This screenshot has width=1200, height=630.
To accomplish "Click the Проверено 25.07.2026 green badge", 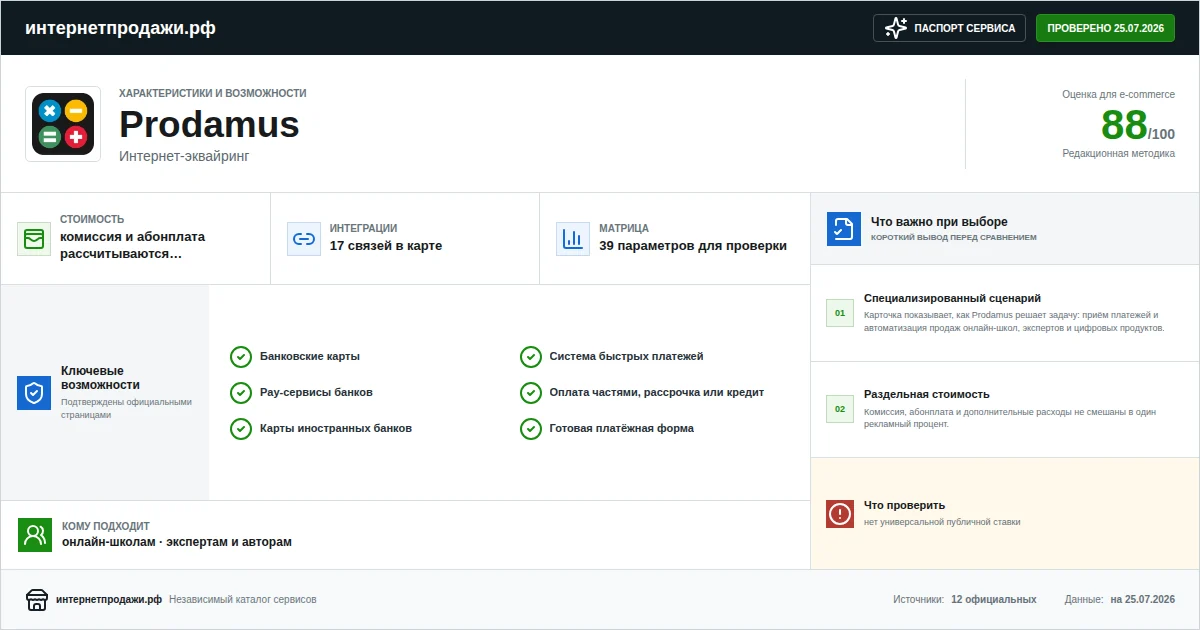I will pos(1105,28).
